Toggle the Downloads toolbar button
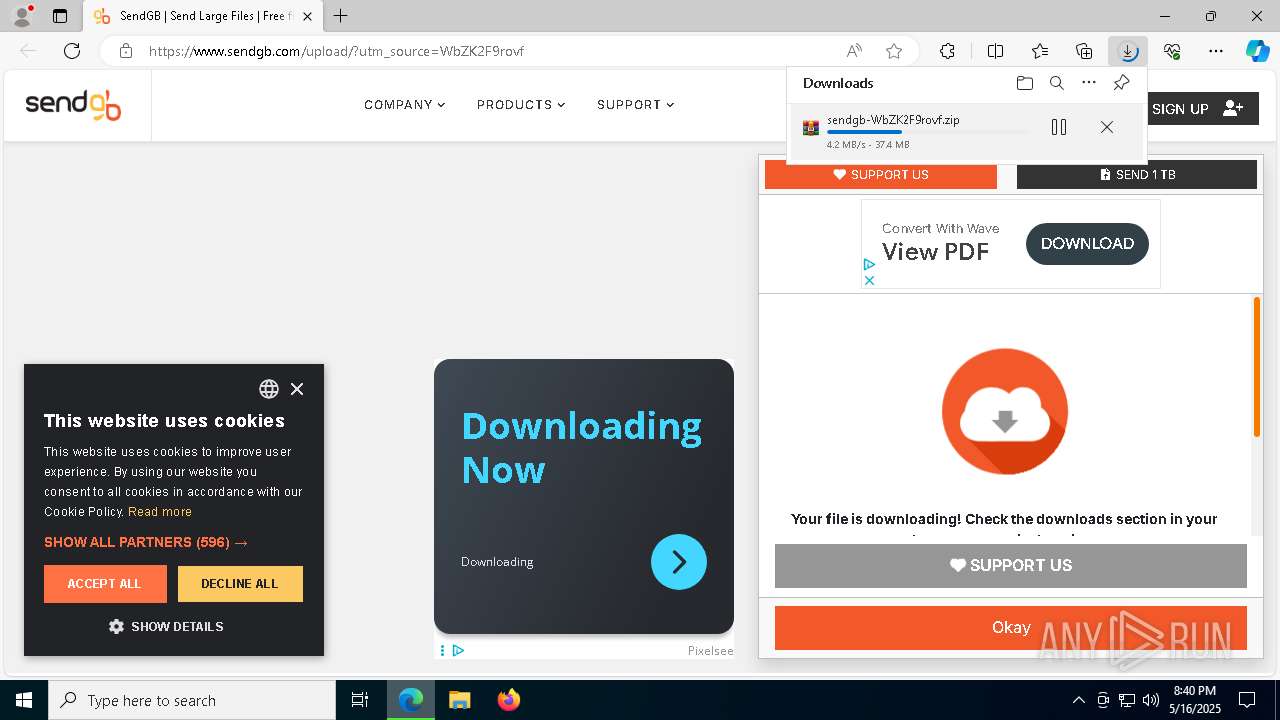Image resolution: width=1280 pixels, height=720 pixels. coord(1128,51)
